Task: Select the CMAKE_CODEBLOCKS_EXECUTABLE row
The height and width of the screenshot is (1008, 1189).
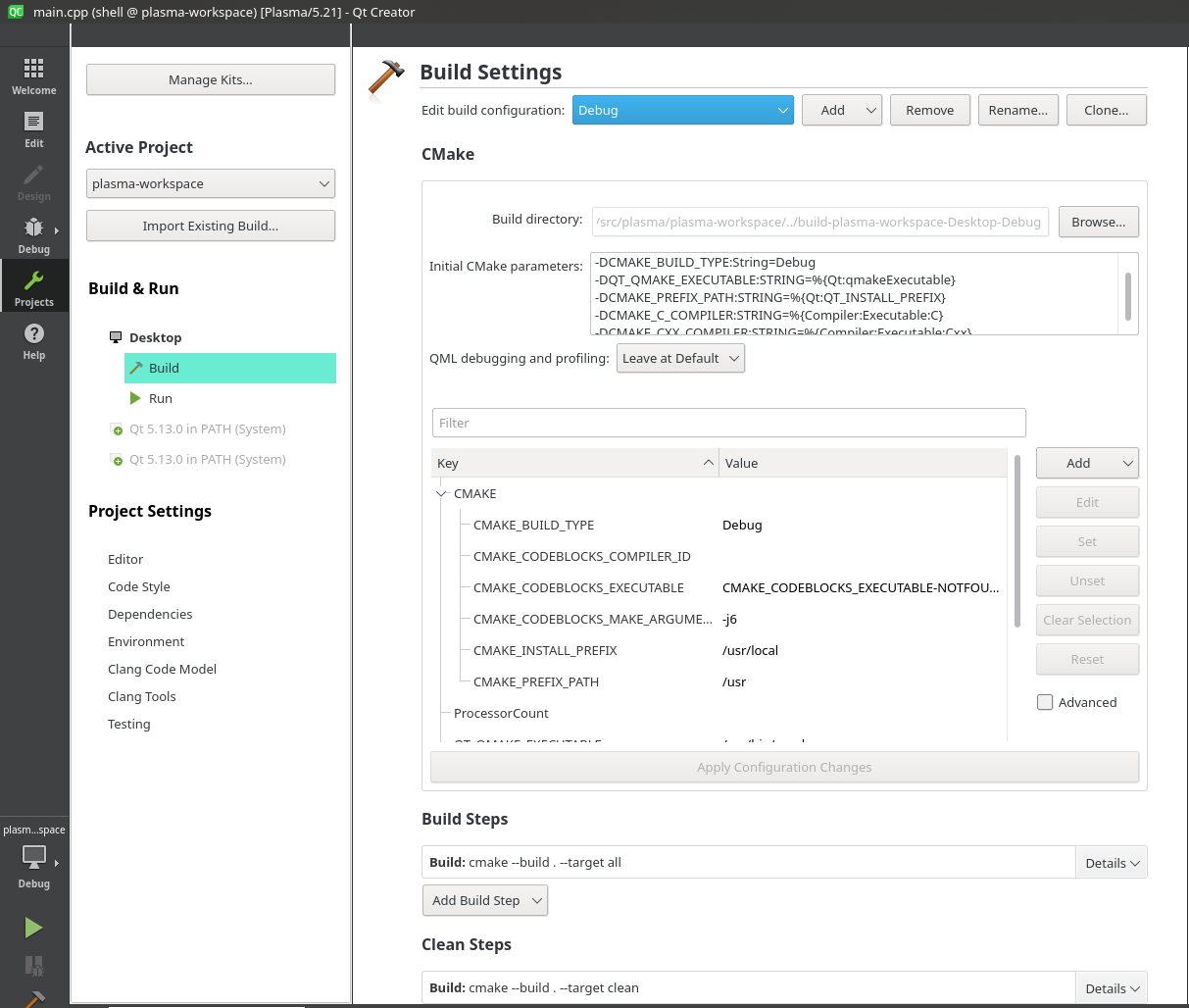Action: [x=719, y=587]
